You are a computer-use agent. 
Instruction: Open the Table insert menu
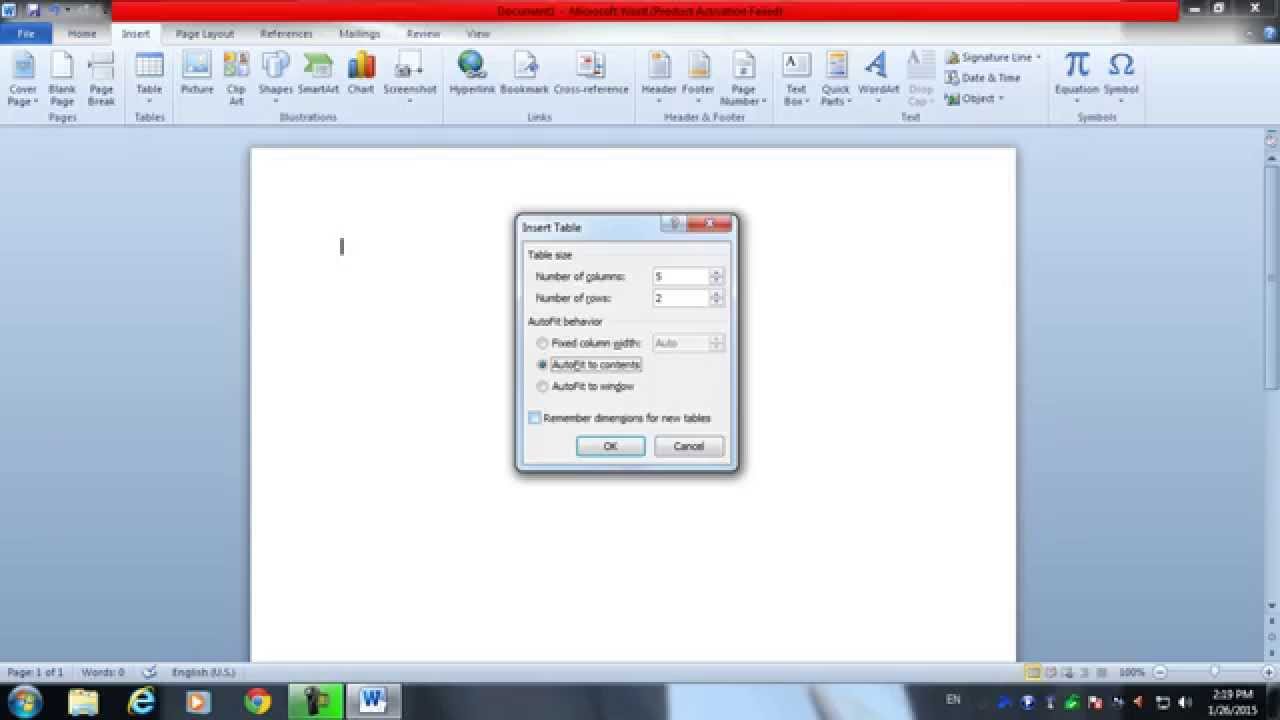click(149, 80)
